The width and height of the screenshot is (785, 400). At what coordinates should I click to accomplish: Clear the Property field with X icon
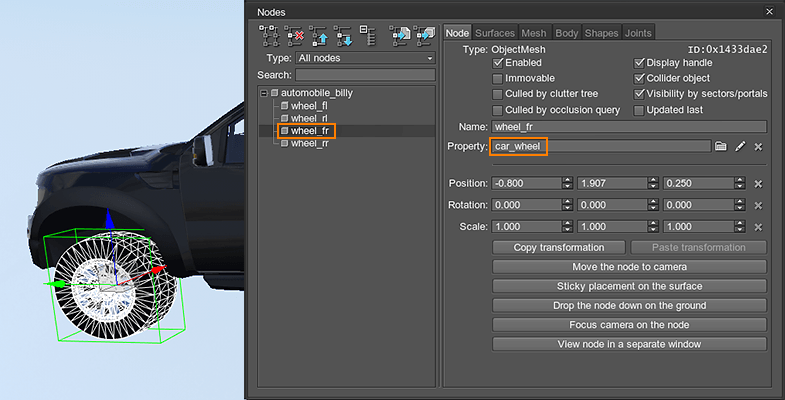(x=758, y=147)
